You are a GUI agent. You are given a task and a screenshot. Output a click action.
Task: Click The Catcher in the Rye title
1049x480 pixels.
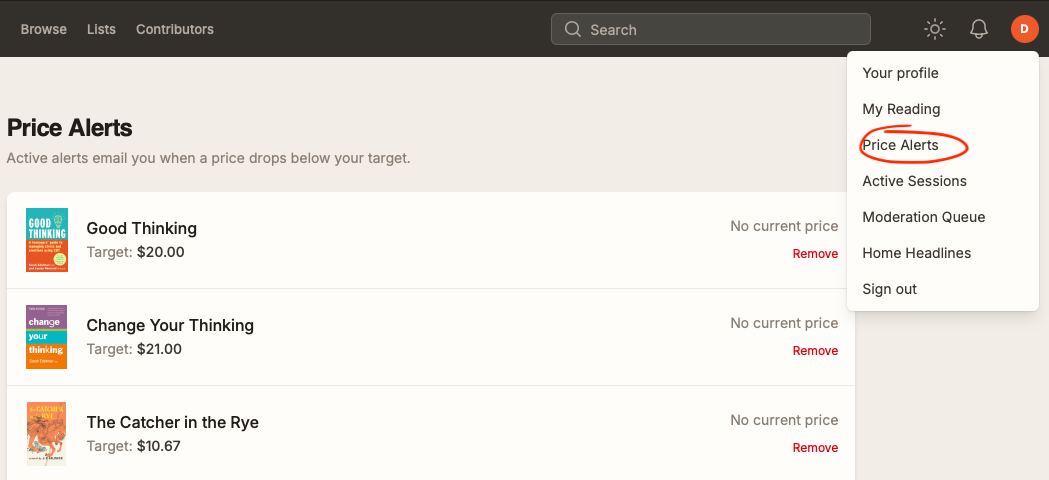173,422
